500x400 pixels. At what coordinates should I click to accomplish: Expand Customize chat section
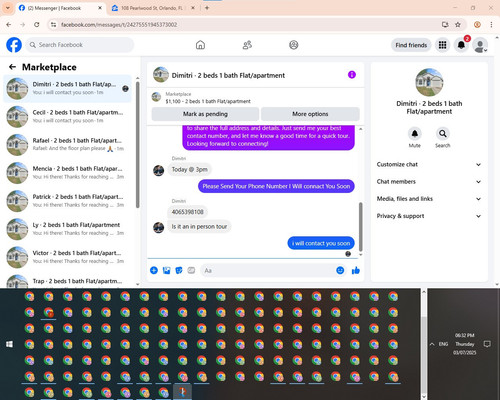click(x=429, y=164)
